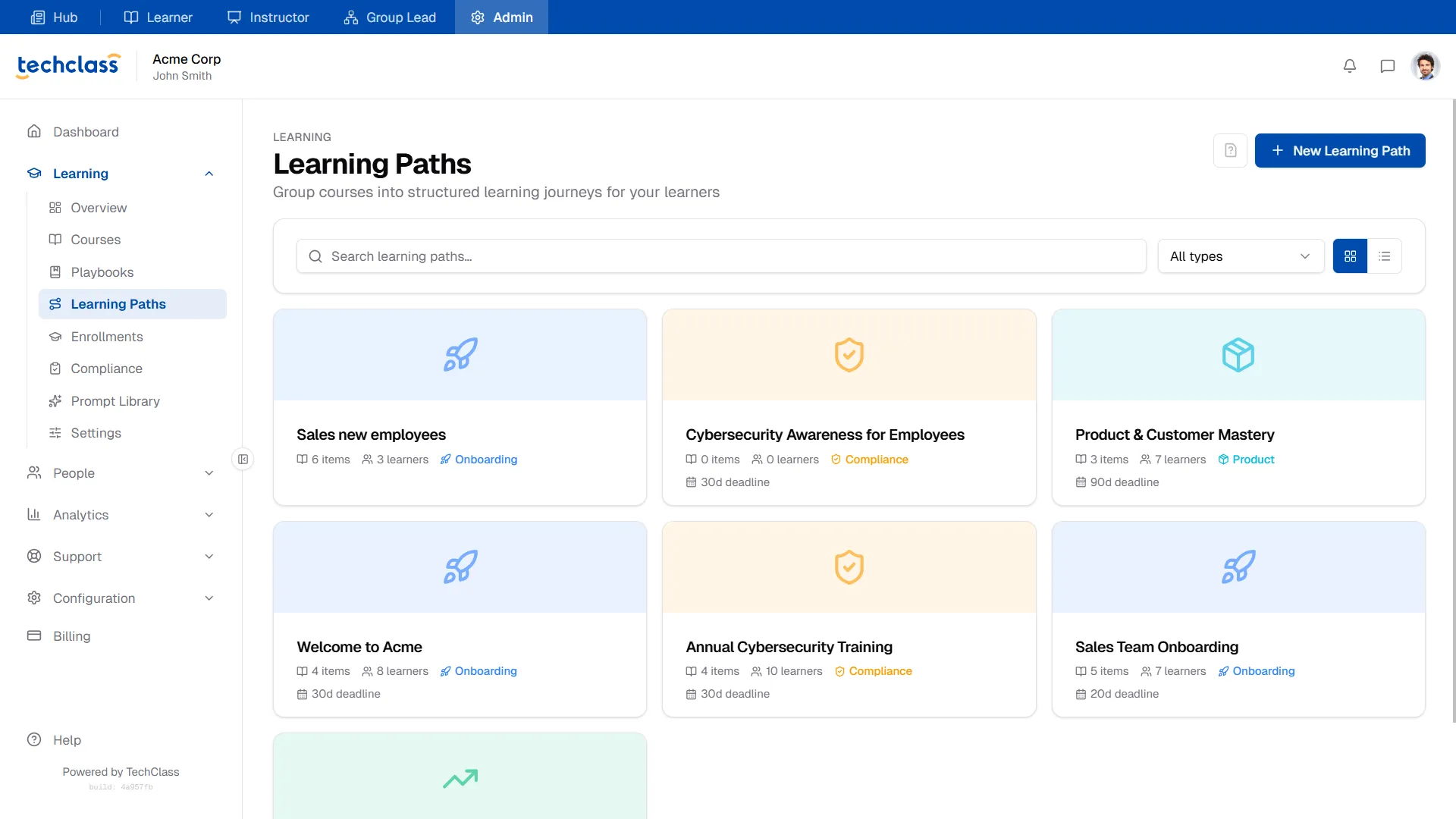Viewport: 1456px width, 819px height.
Task: Click the Acme Corp organization name
Action: (x=187, y=58)
